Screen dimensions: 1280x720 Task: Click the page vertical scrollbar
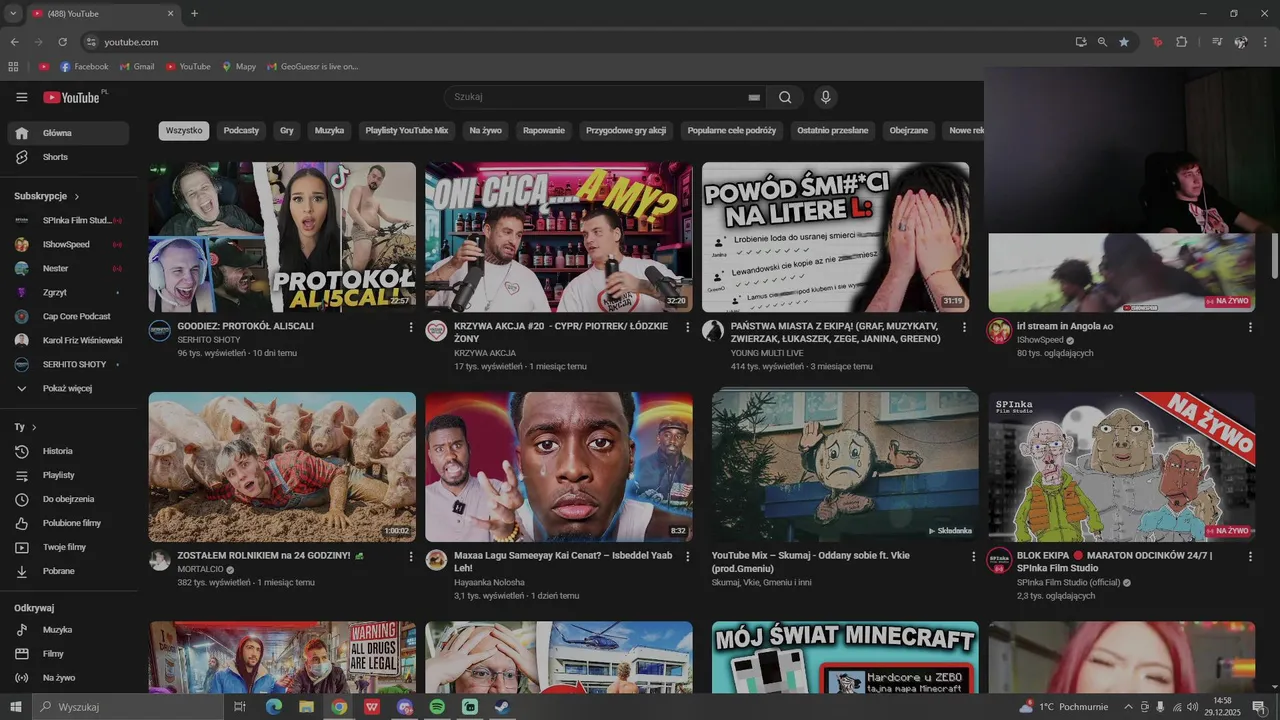[x=1274, y=256]
